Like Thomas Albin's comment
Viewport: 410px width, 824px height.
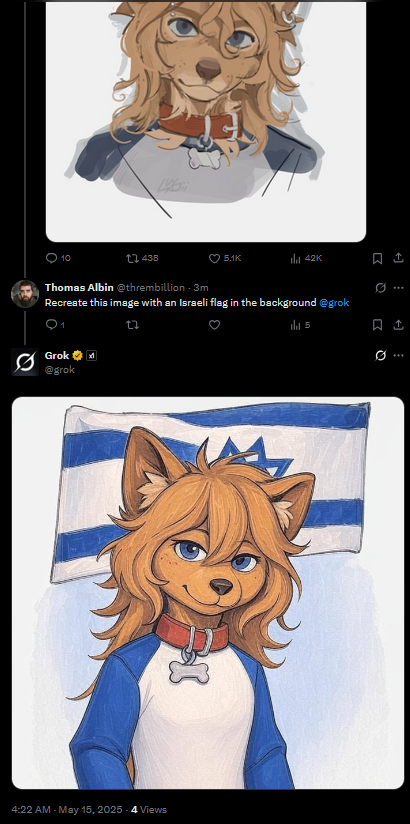[x=214, y=325]
